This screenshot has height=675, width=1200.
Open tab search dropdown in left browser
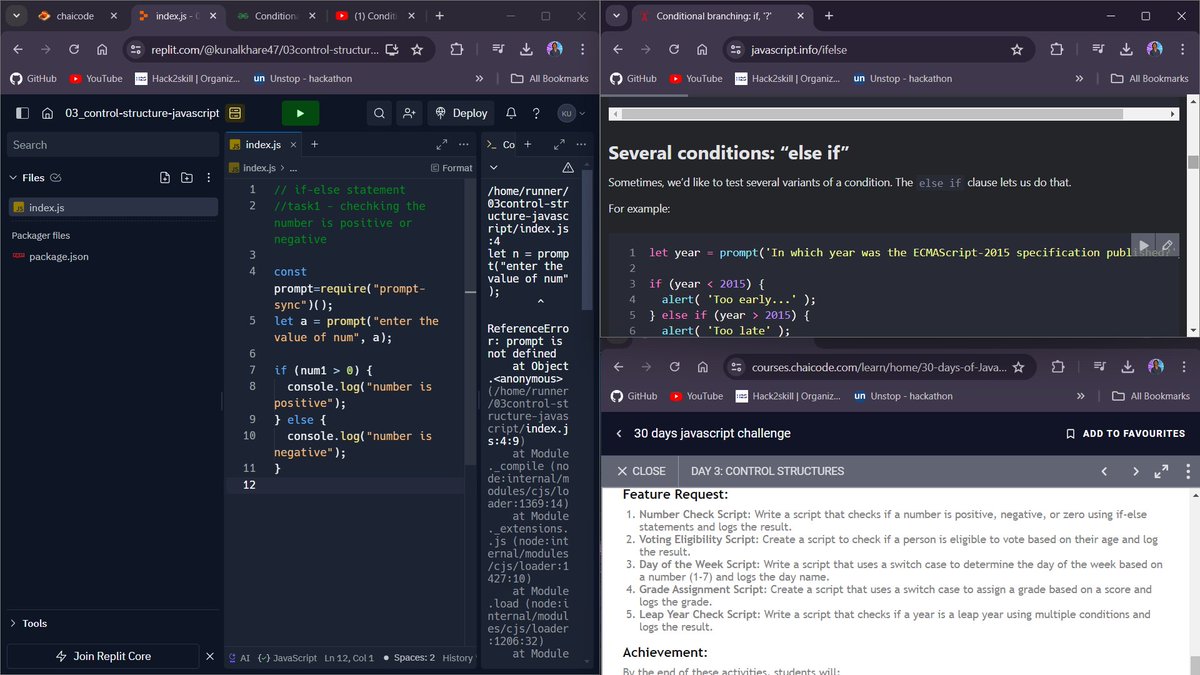click(15, 16)
